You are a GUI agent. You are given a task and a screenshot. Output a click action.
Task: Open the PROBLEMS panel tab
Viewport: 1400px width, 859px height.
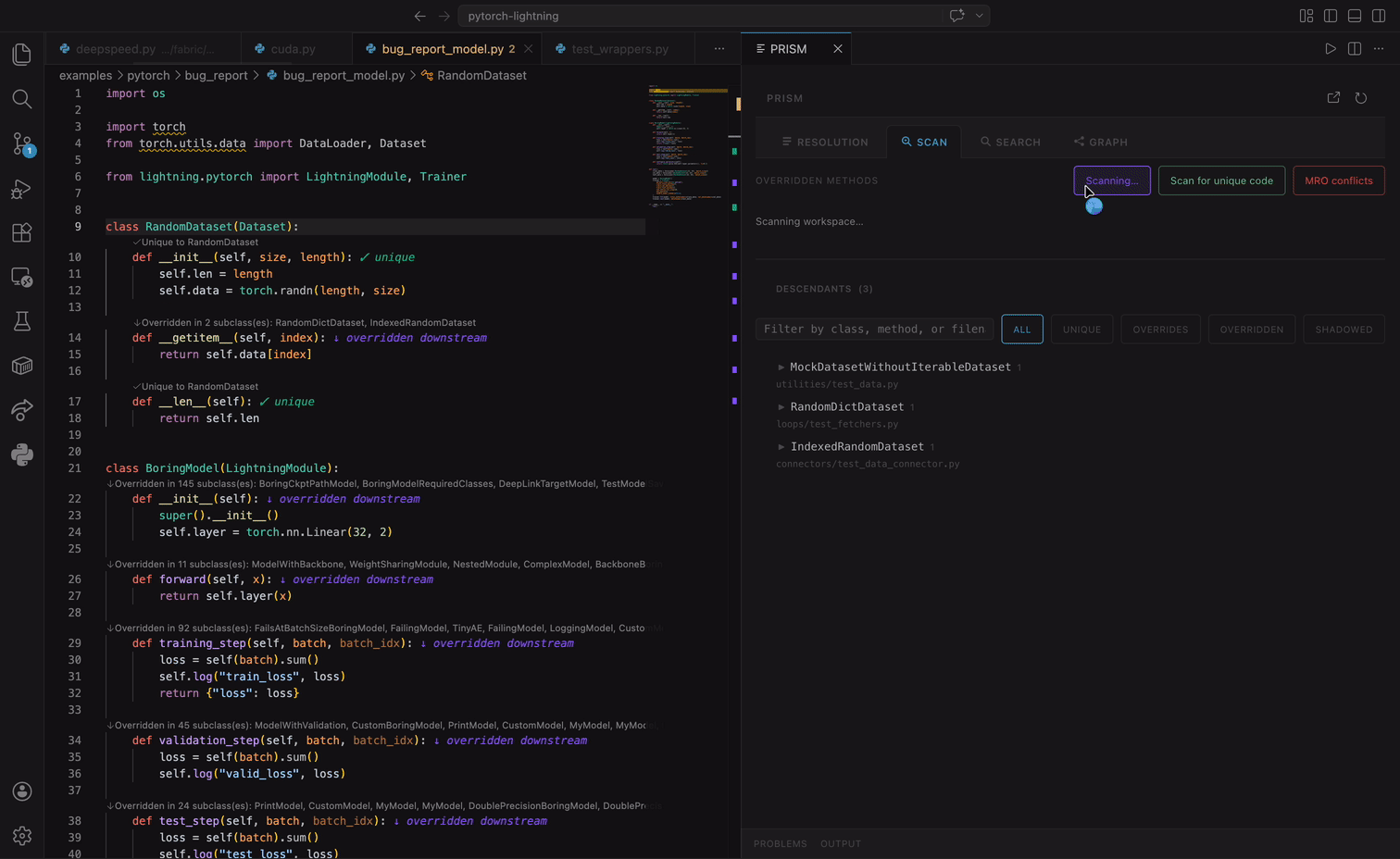tap(781, 844)
